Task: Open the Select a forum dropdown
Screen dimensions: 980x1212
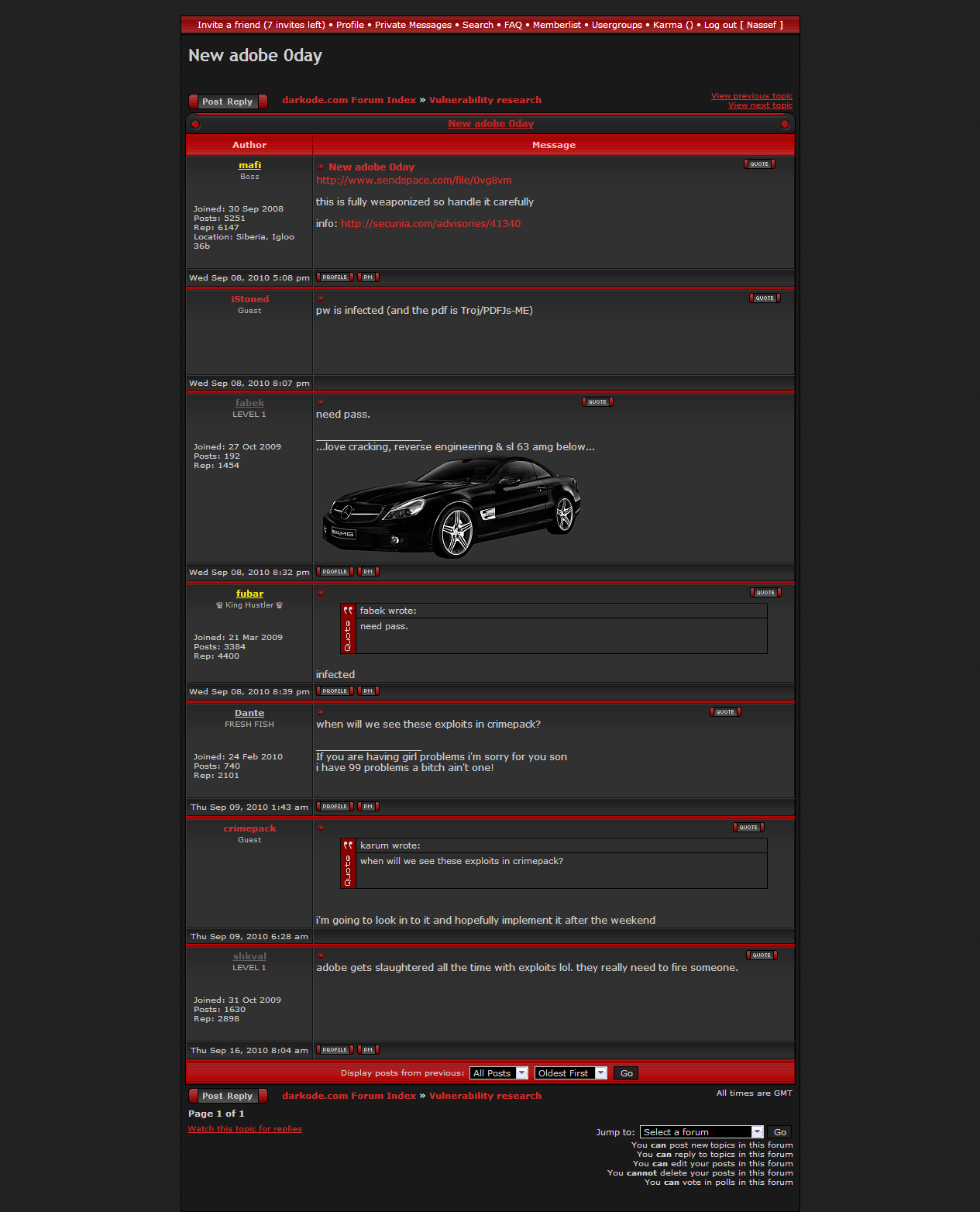Action: 702,1132
